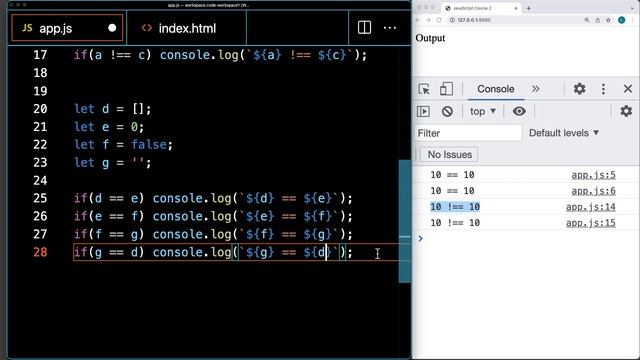Open source link app.js:5
640x360 pixels.
pyautogui.click(x=593, y=175)
